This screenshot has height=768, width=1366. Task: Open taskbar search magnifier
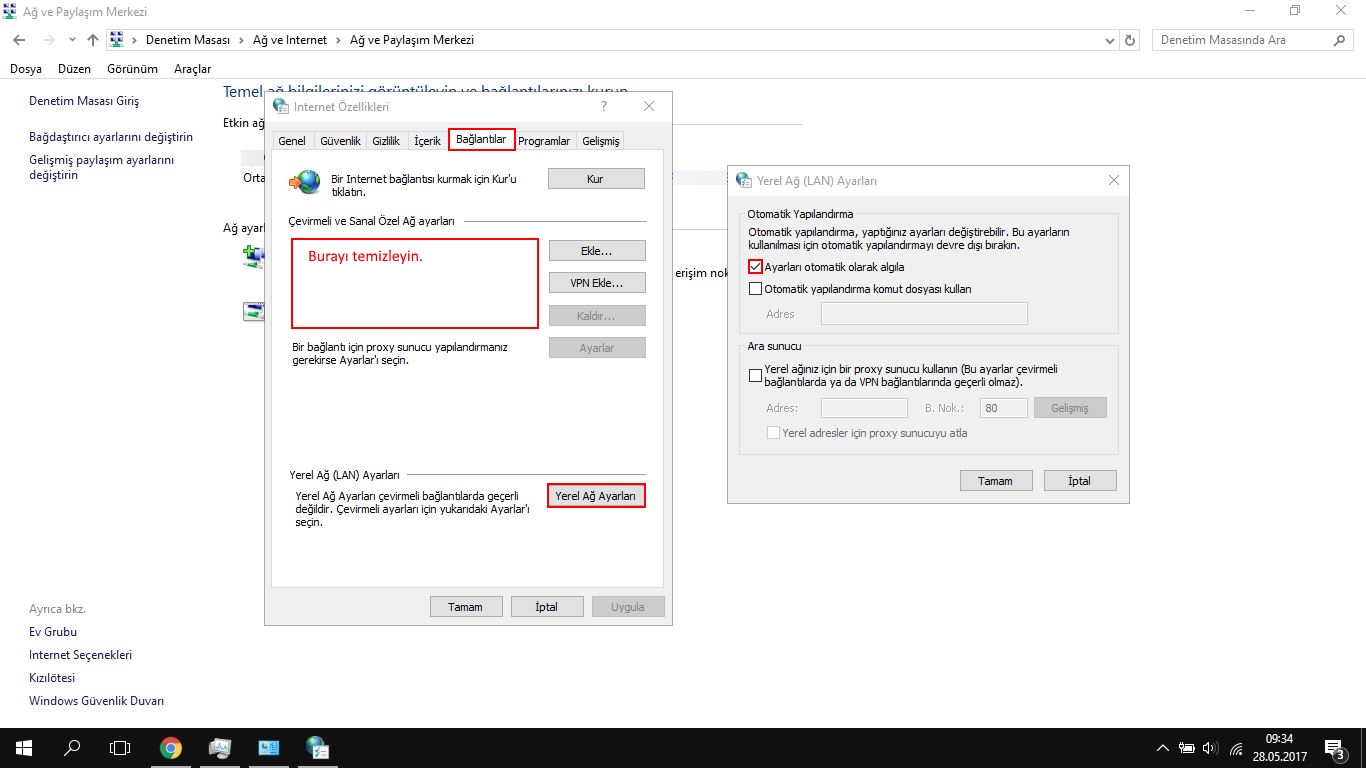tap(72, 748)
